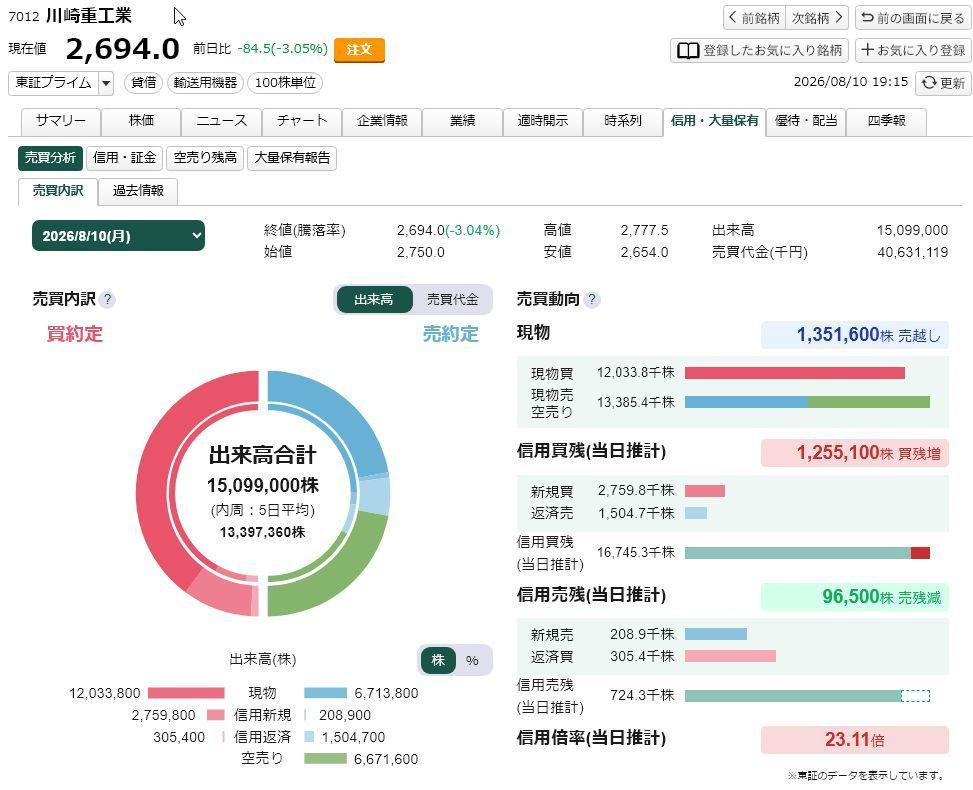This screenshot has height=790, width=973.
Task: Click the 返済買 bar 305.4千株
Action: tap(730, 656)
